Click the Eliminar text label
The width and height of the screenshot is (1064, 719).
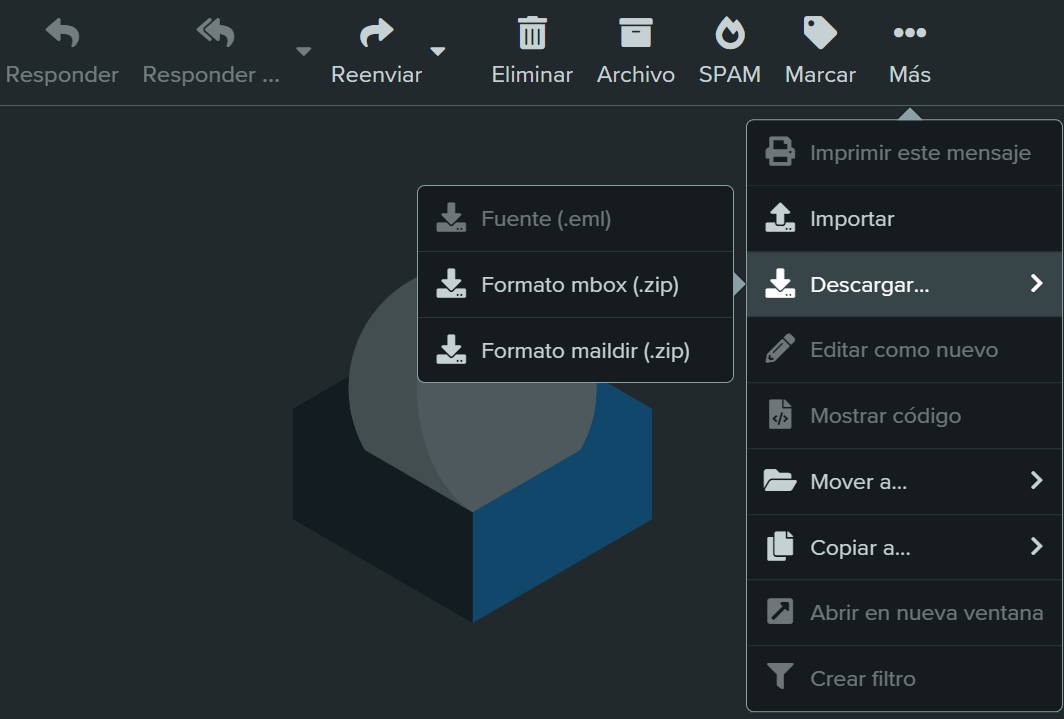pyautogui.click(x=532, y=75)
